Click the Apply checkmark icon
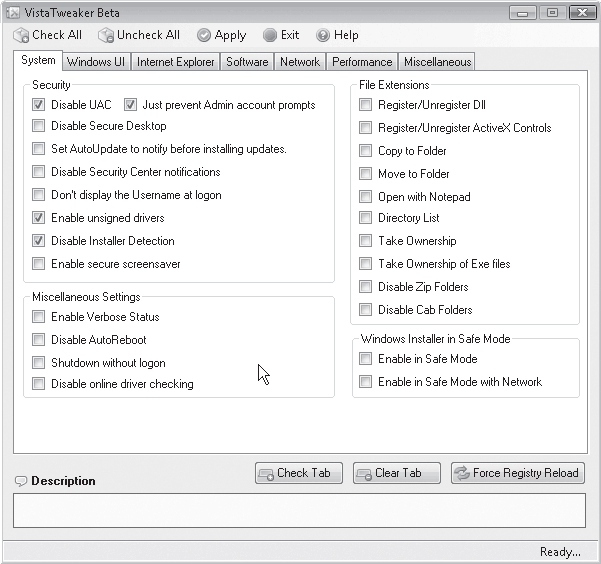Image resolution: width=601 pixels, height=564 pixels. pos(204,35)
